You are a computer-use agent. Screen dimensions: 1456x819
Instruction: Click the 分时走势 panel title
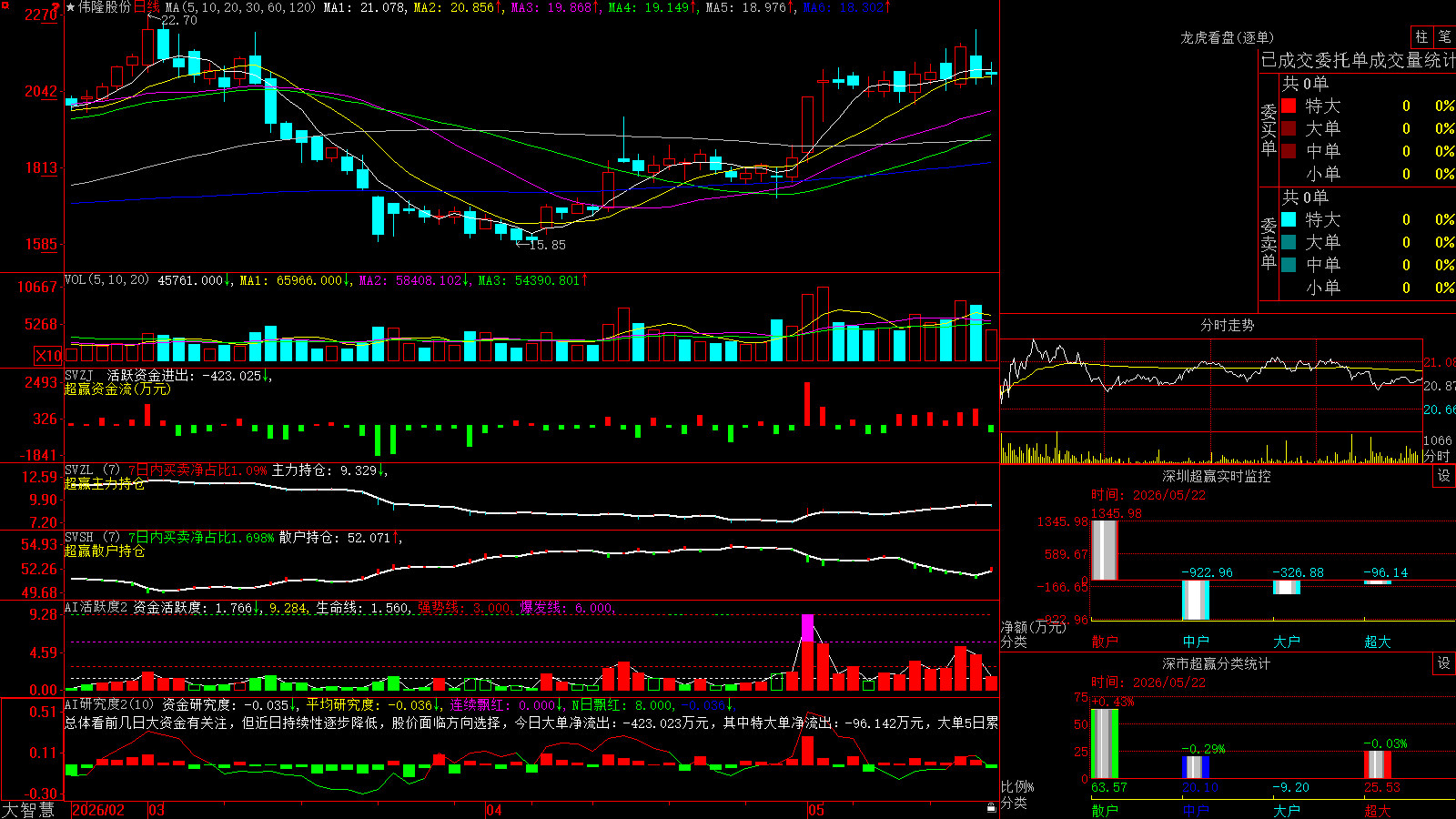coord(1227,325)
